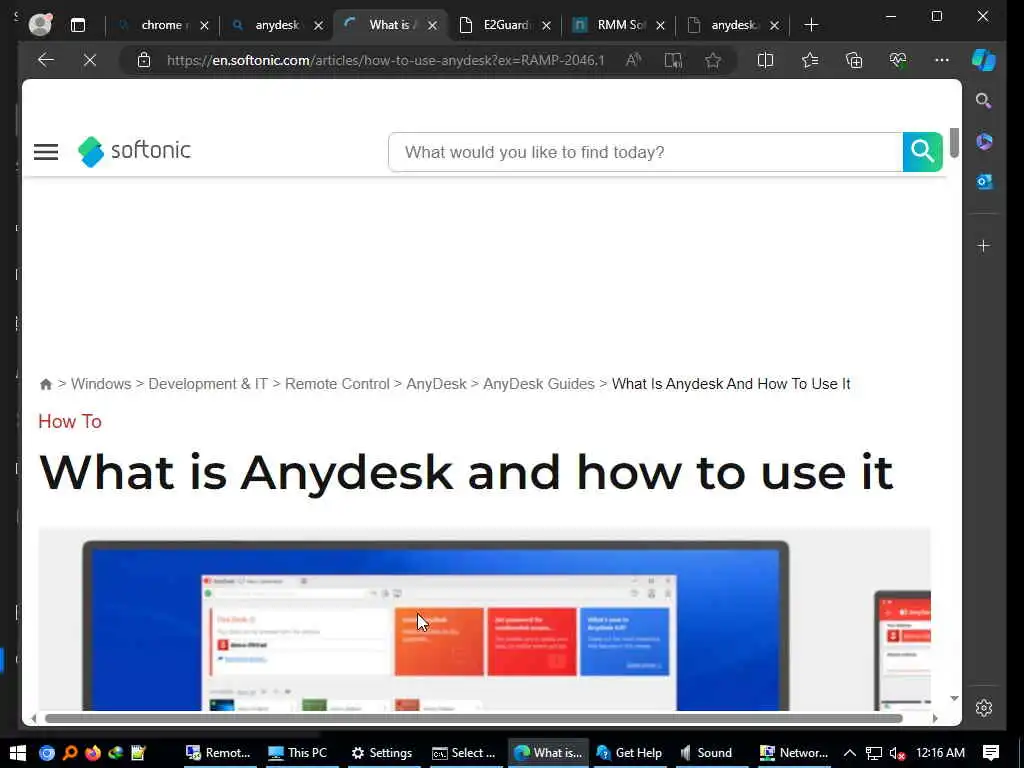Click the address bar URL

(x=385, y=60)
